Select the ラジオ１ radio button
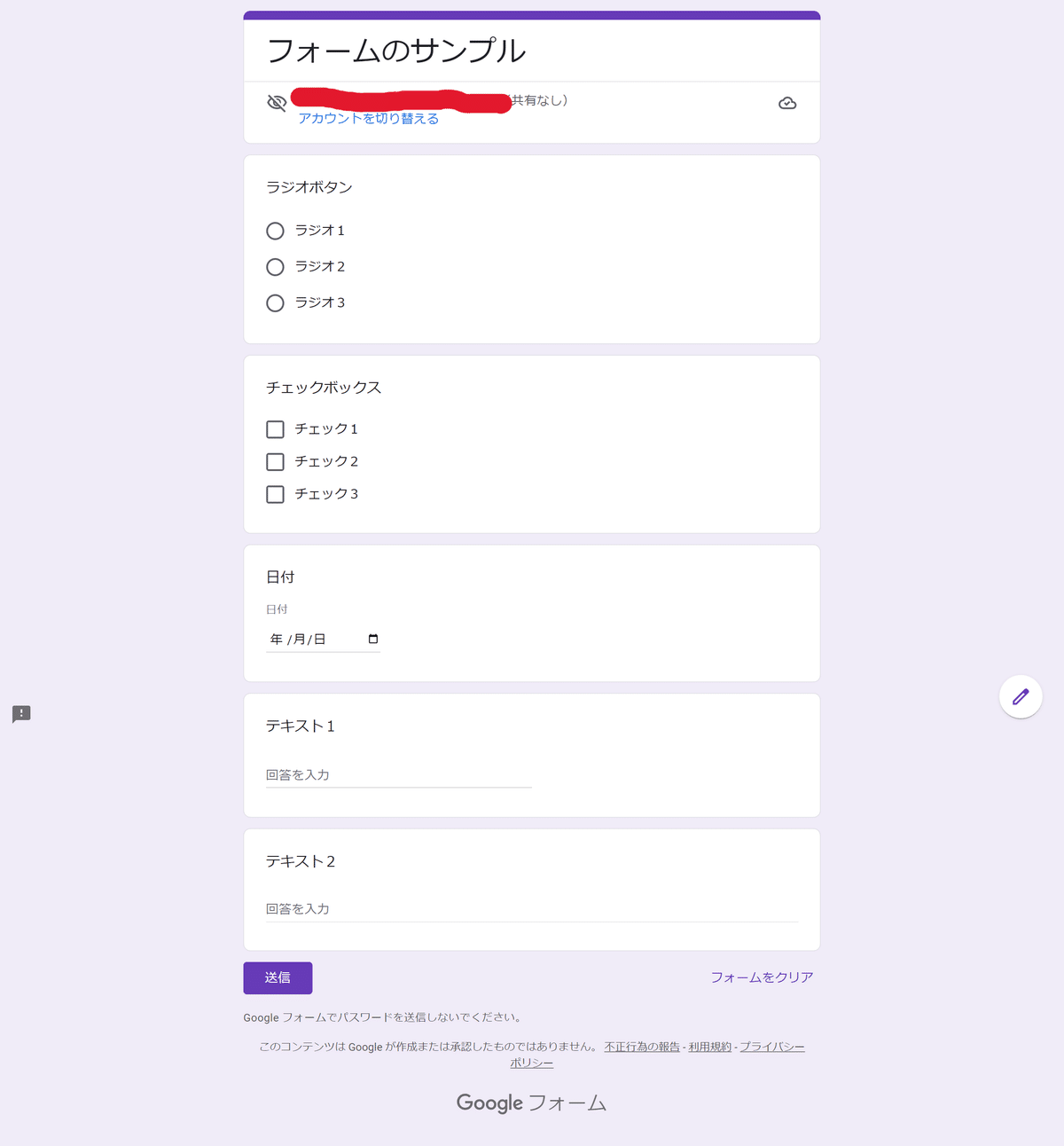This screenshot has width=1064, height=1146. 275,231
